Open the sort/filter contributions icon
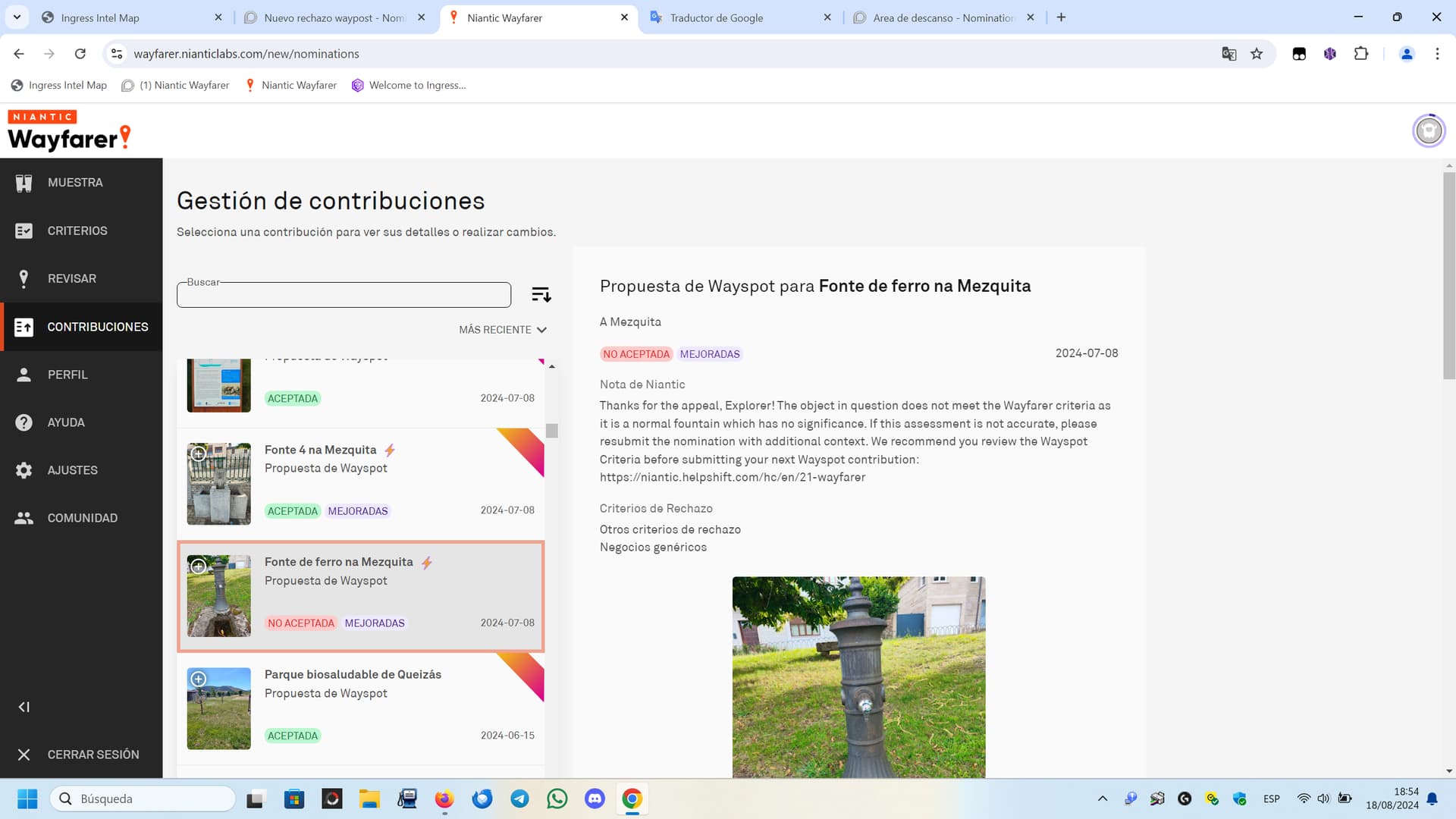The height and width of the screenshot is (819, 1456). 541,294
